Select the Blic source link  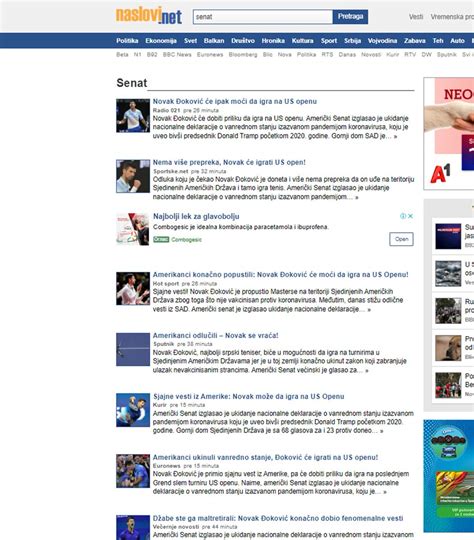[267, 54]
